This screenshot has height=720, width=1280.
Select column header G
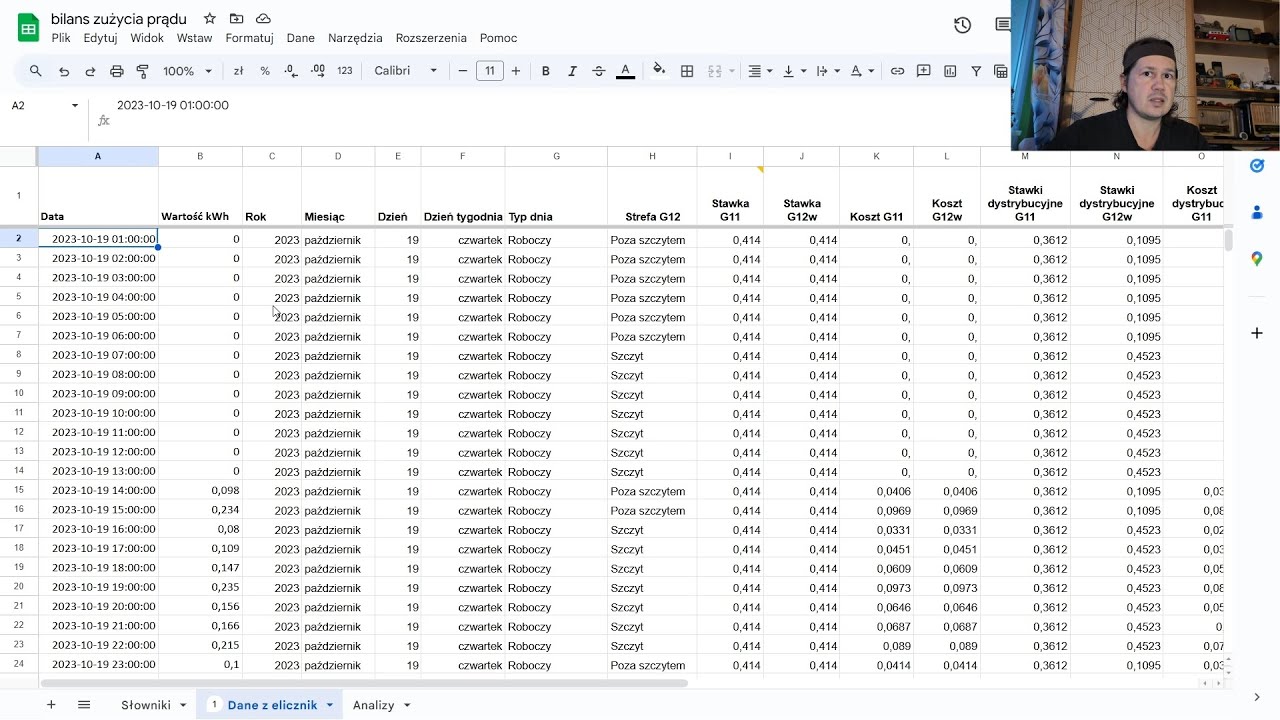(556, 156)
